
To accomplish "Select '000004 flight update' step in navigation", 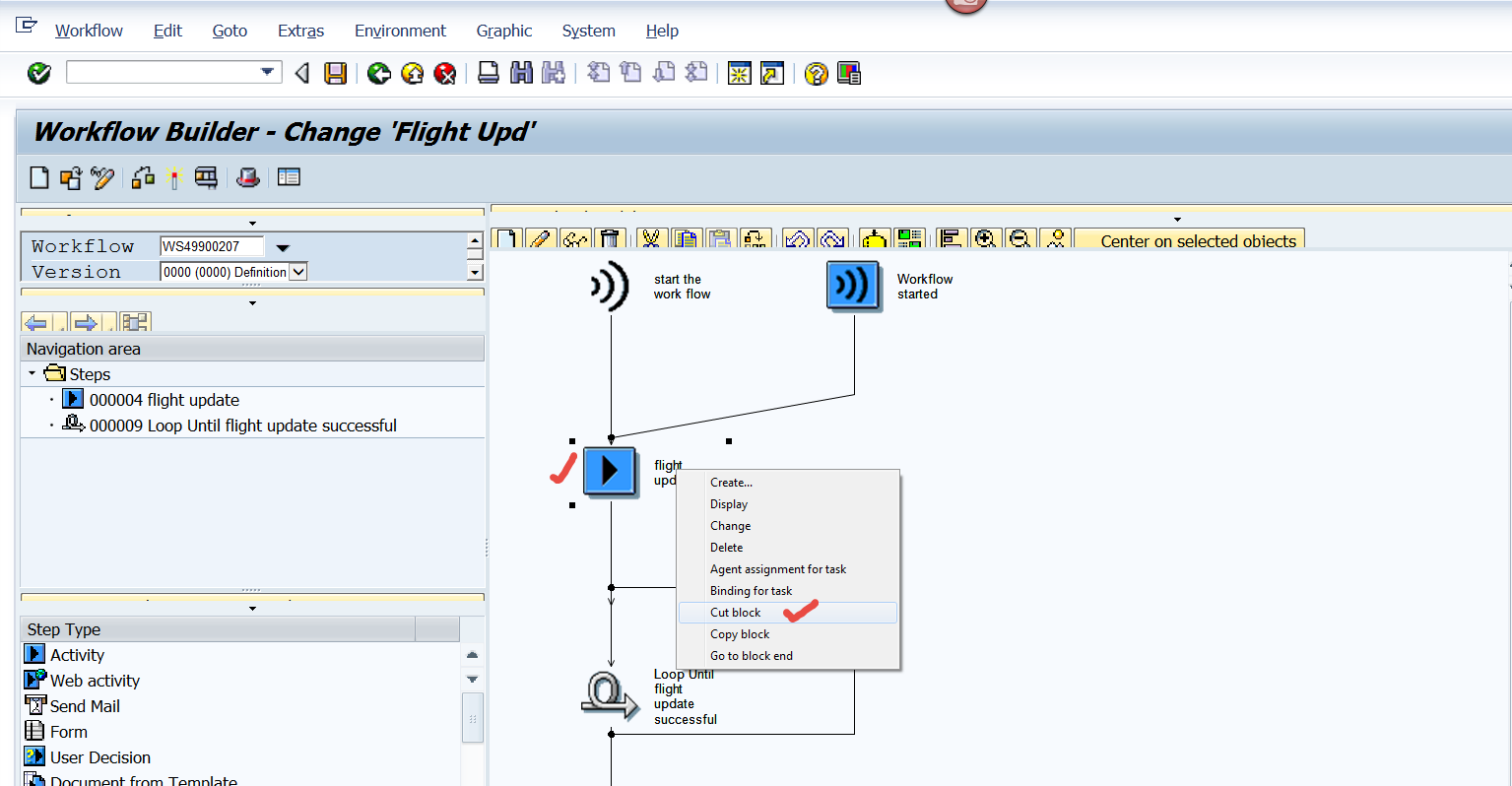I will 164,400.
